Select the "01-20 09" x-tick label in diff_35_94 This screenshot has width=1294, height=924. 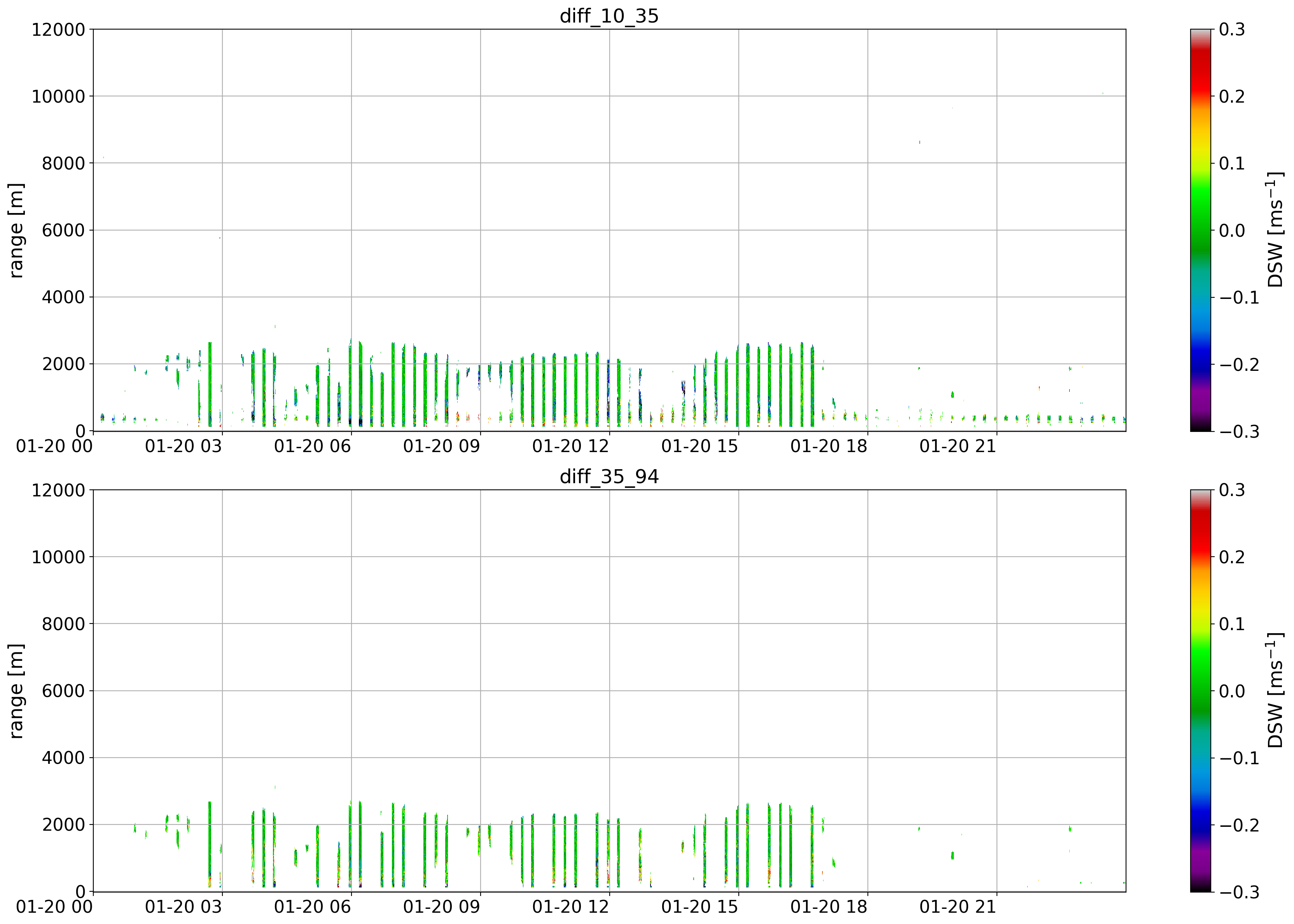tap(442, 907)
